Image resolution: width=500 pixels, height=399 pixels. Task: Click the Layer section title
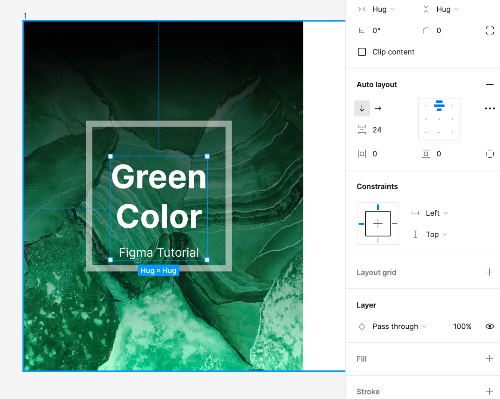pyautogui.click(x=366, y=305)
